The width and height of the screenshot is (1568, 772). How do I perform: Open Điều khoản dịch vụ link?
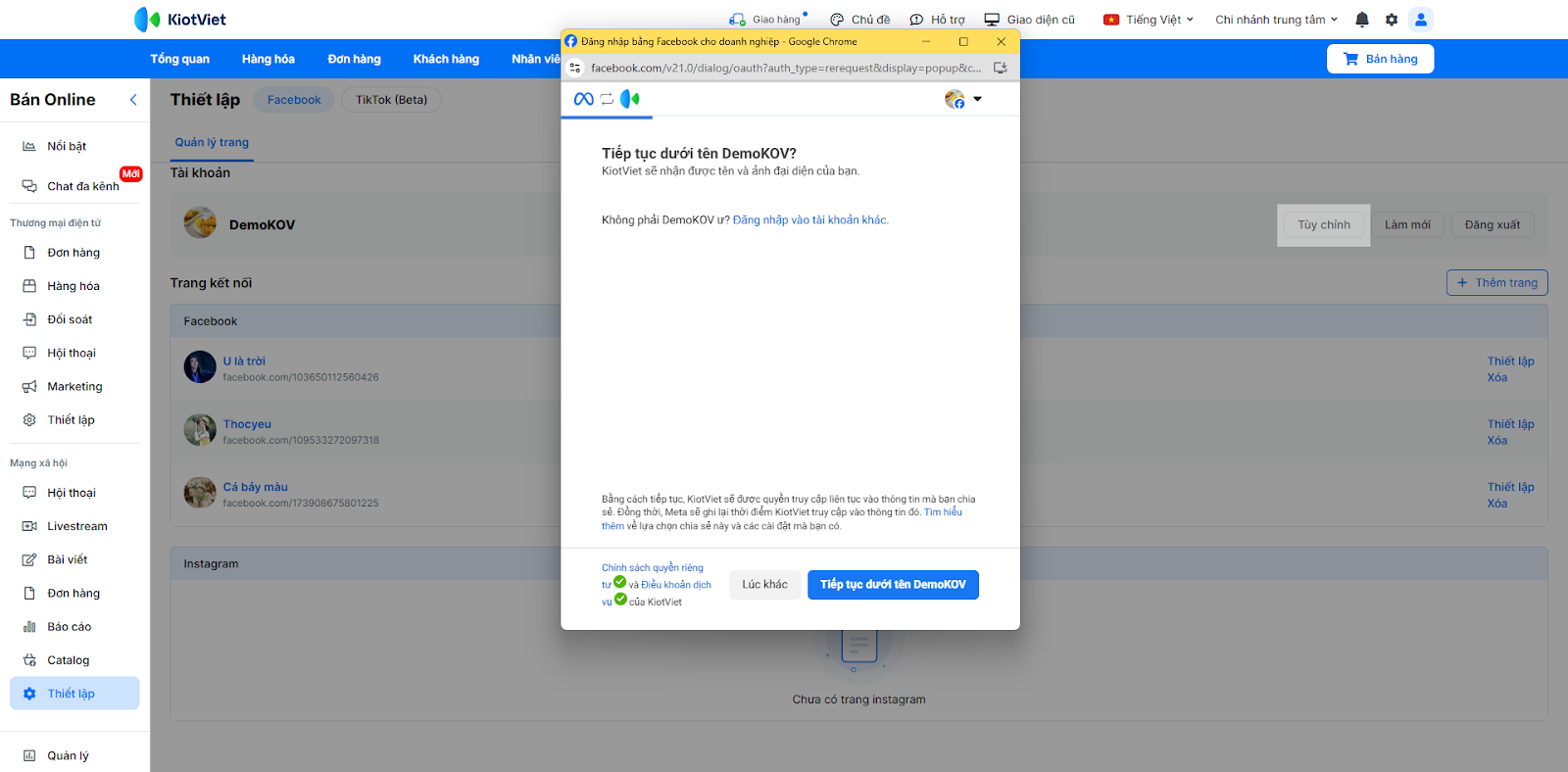(x=657, y=593)
